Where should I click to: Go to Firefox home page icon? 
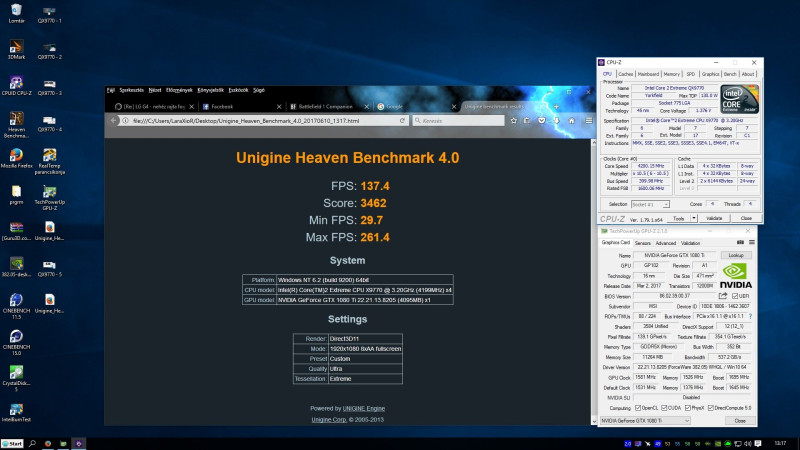point(571,121)
